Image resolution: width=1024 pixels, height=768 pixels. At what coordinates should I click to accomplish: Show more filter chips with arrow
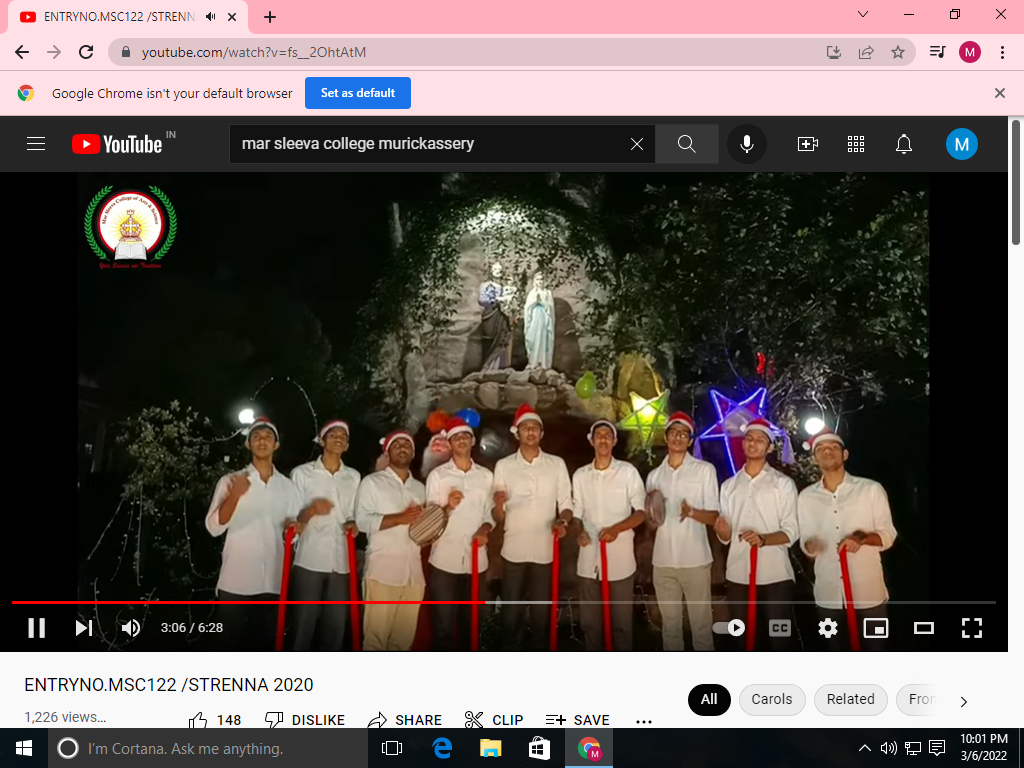(x=964, y=701)
